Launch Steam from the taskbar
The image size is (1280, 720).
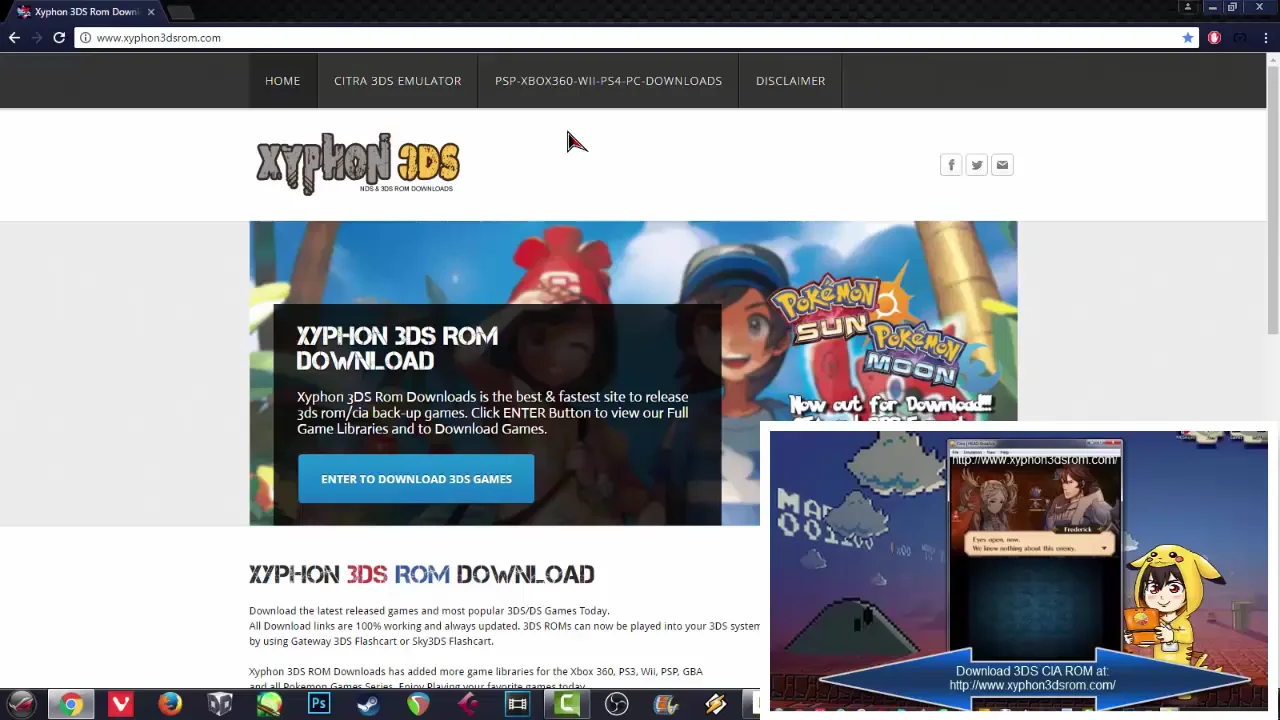[x=368, y=704]
